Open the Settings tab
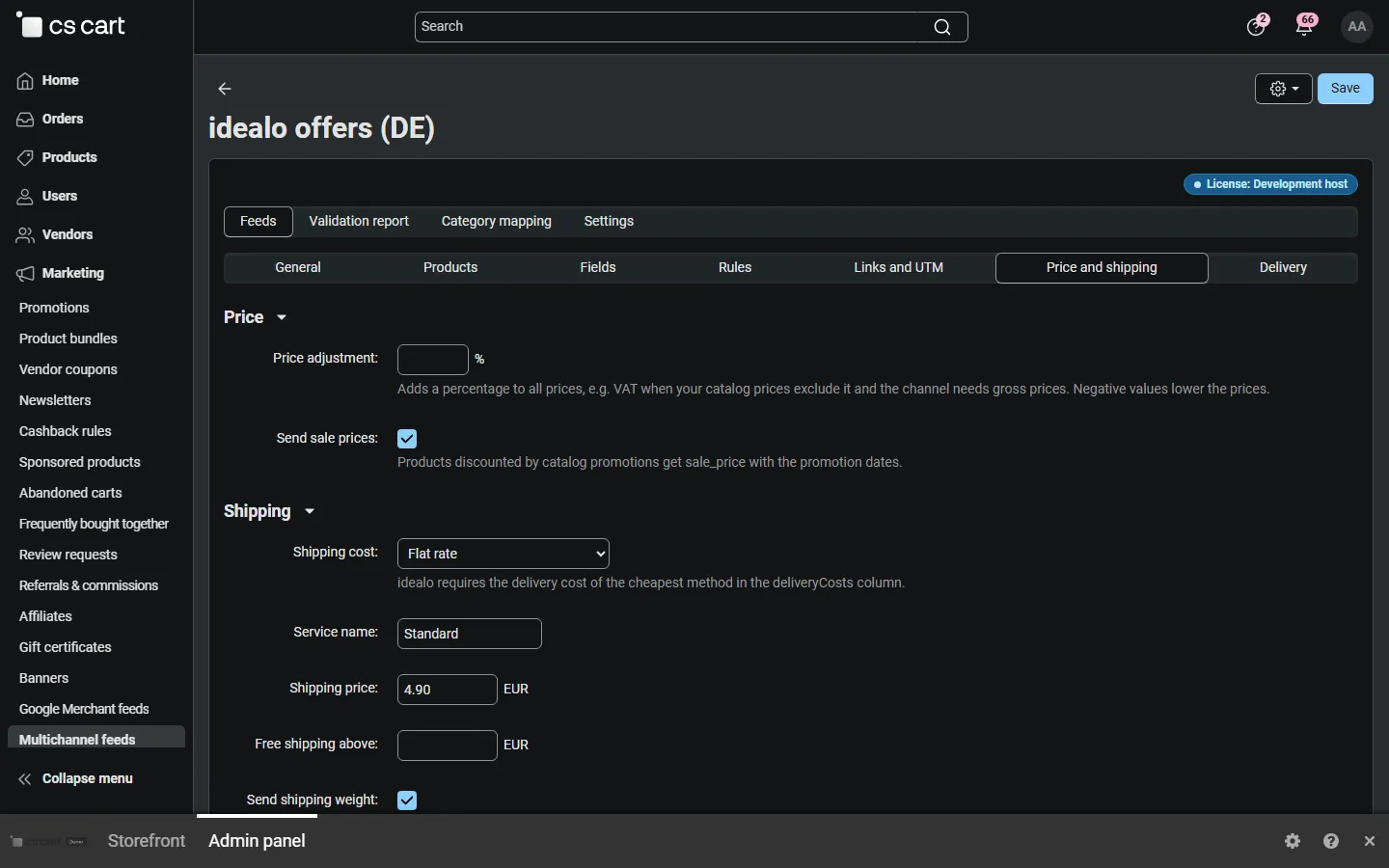The image size is (1389, 868). point(609,221)
